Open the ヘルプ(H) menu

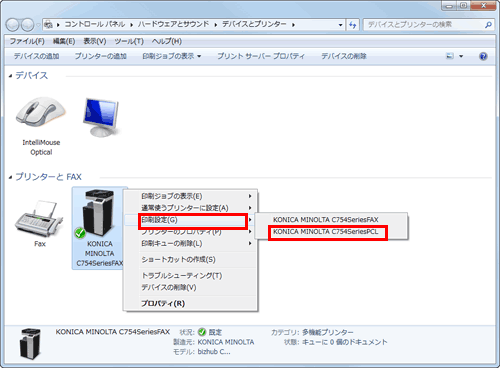tap(167, 41)
